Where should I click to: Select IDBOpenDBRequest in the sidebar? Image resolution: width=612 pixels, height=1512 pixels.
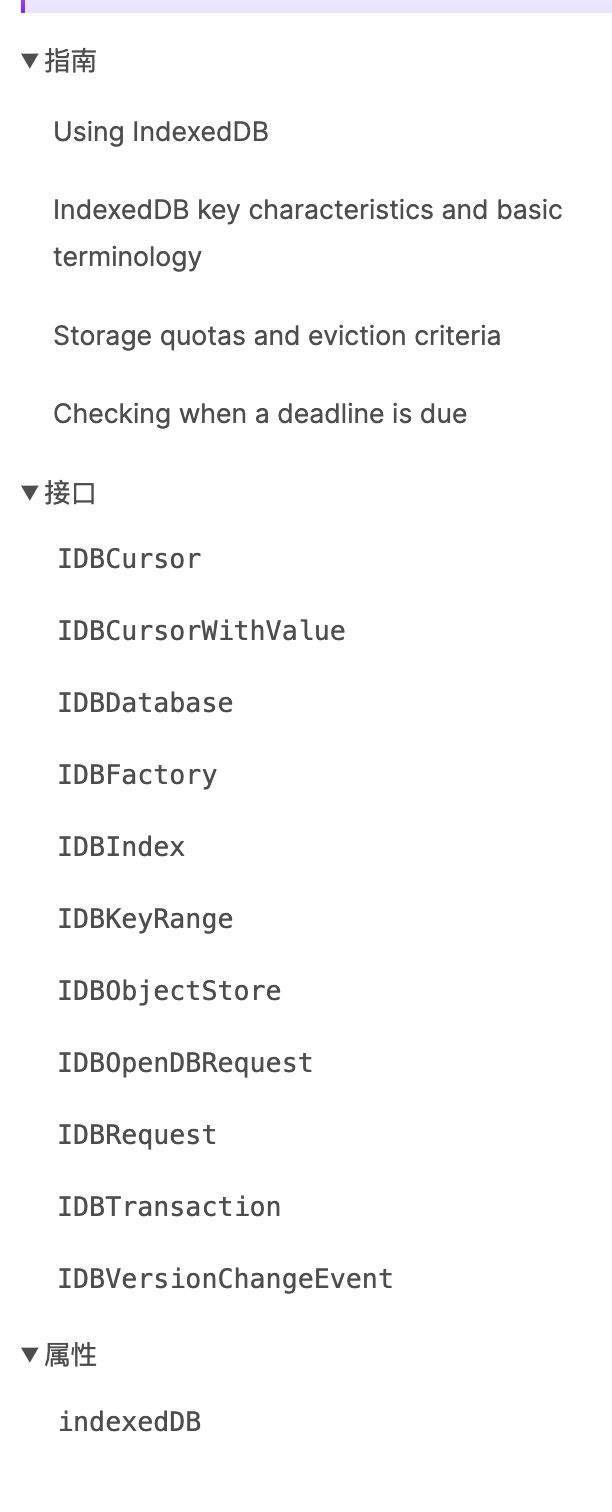(x=185, y=1063)
